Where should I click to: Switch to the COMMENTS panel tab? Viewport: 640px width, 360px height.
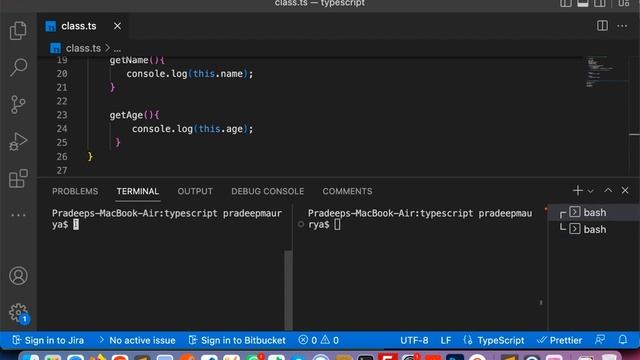[347, 191]
